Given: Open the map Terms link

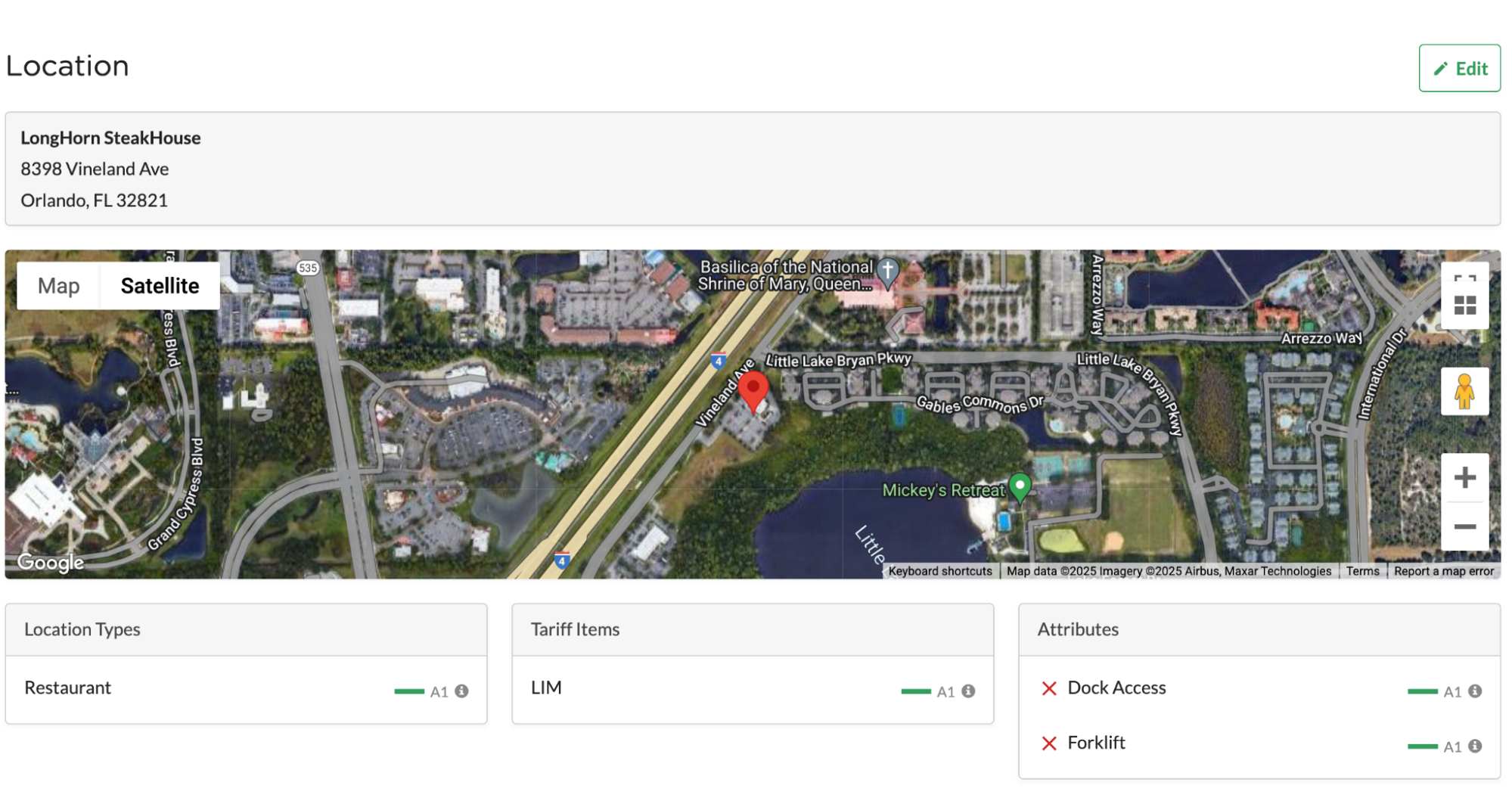Looking at the screenshot, I should pos(1362,571).
